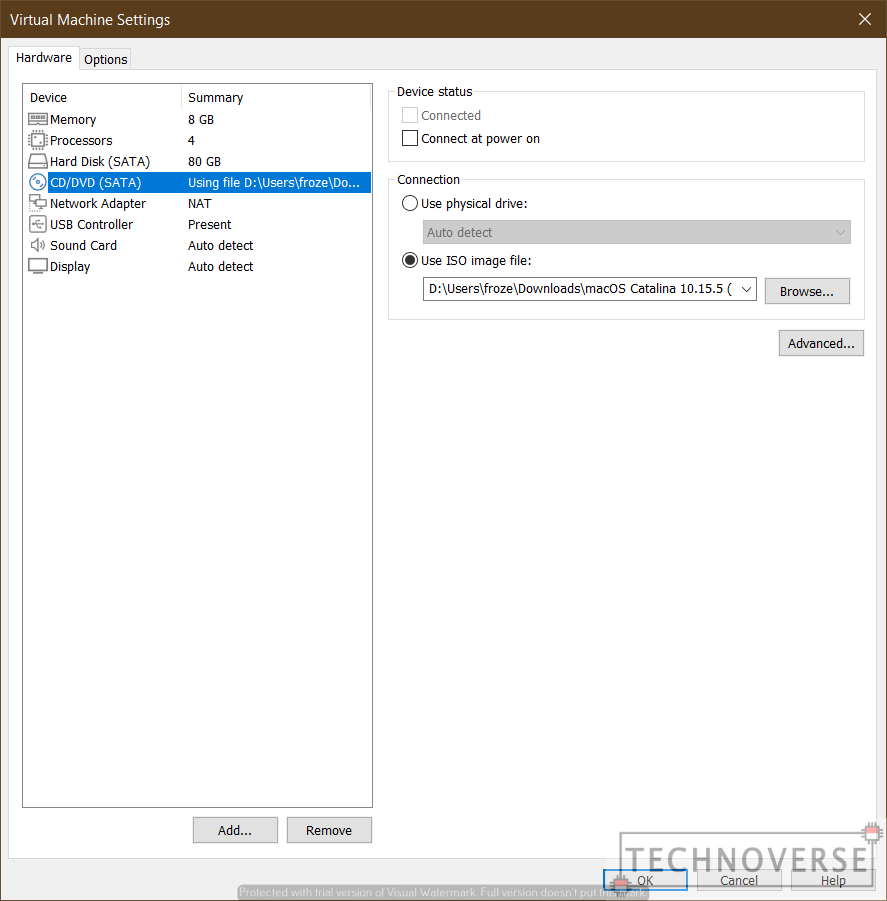Click the Network Adapter icon
This screenshot has width=887, height=901.
pyautogui.click(x=37, y=203)
